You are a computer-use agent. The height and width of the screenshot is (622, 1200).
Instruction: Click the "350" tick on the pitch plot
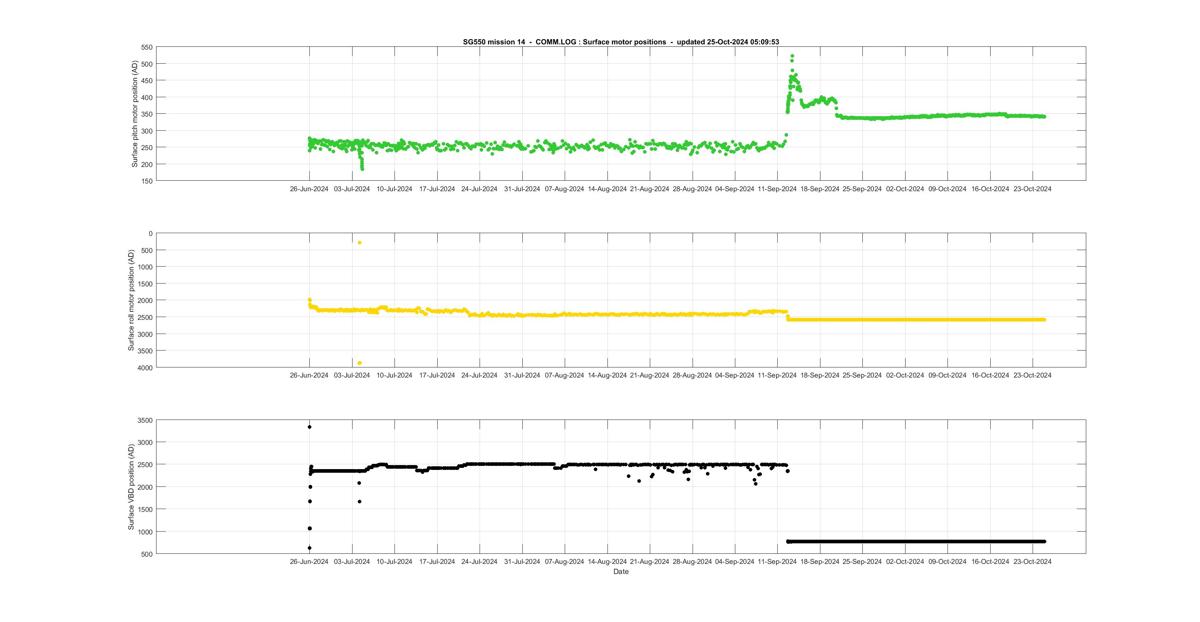pos(147,114)
